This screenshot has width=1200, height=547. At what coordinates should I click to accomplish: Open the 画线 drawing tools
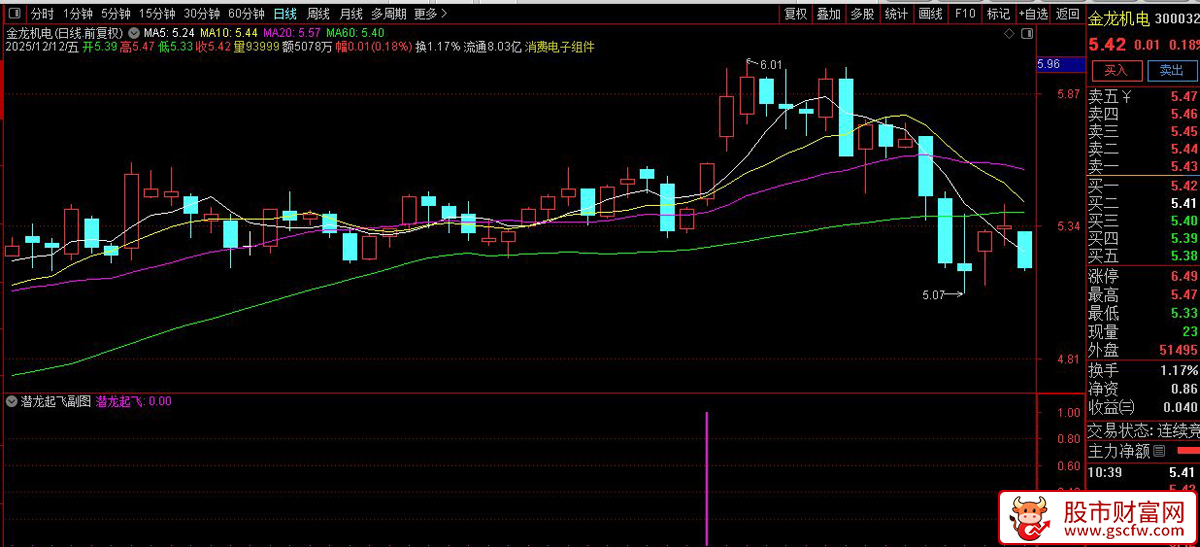pos(931,14)
